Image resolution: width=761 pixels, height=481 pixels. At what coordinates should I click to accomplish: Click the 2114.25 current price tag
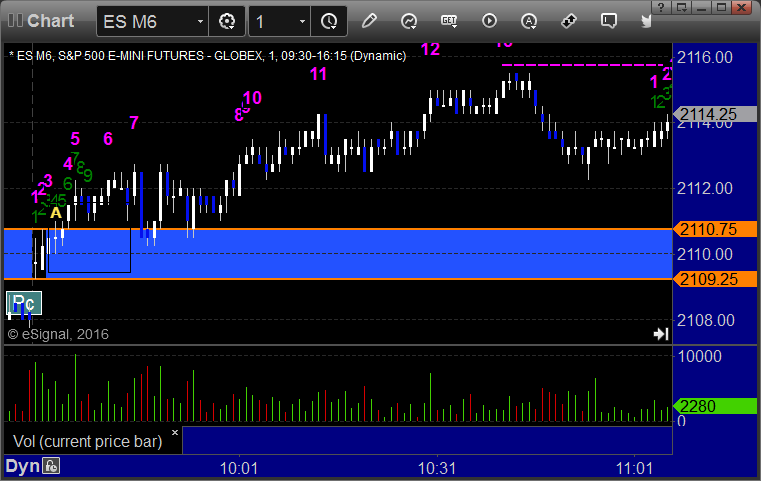click(x=714, y=115)
